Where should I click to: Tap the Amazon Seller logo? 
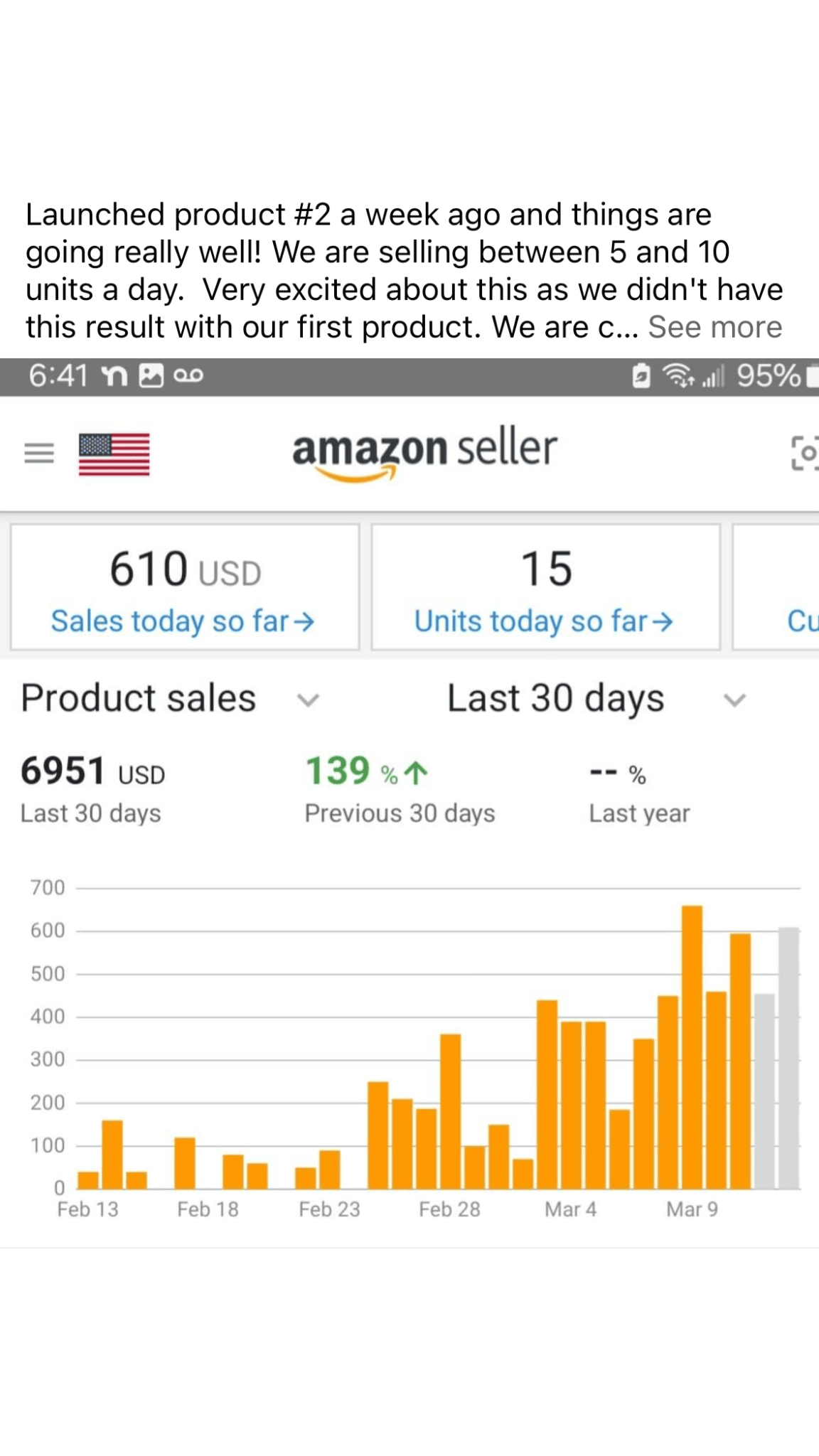pos(424,453)
